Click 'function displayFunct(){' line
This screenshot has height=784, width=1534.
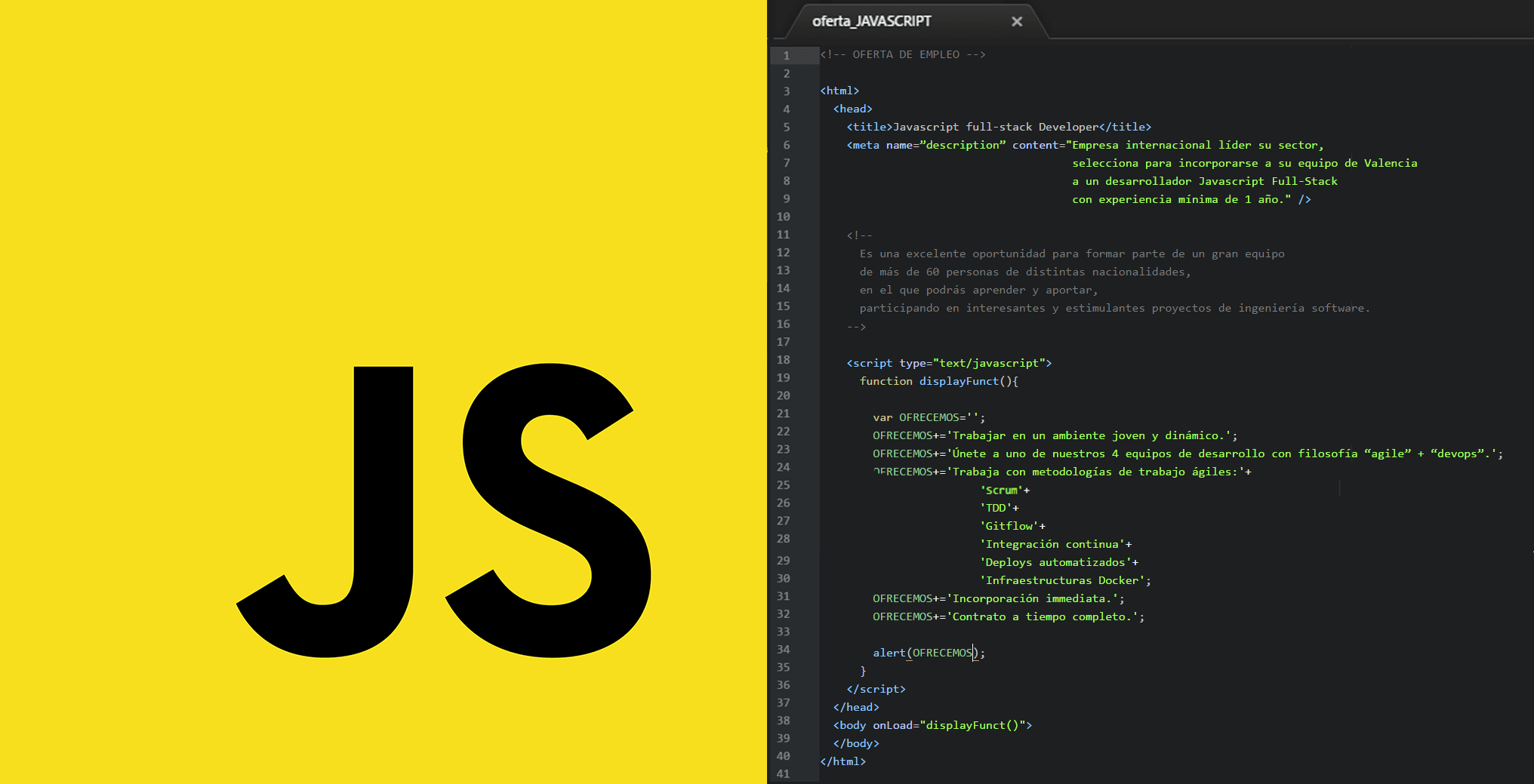(x=939, y=381)
